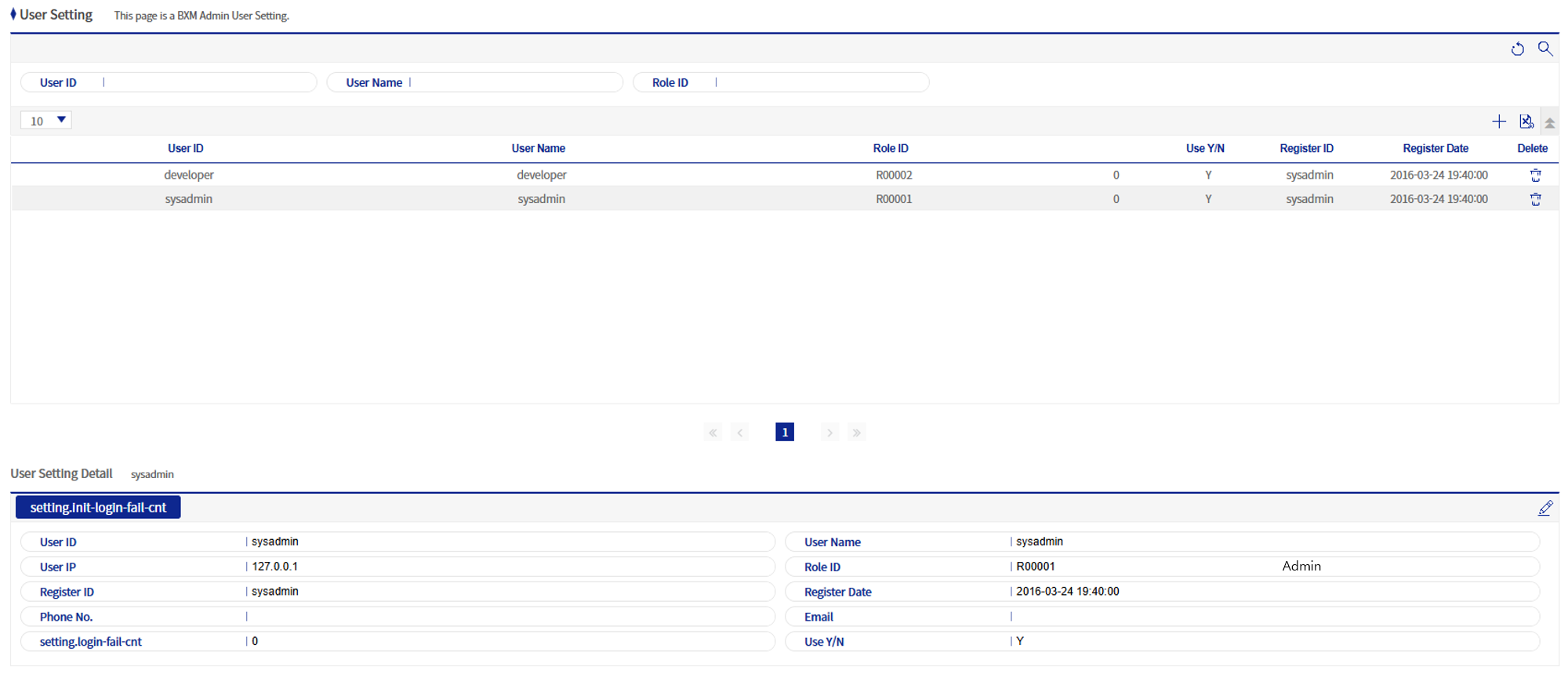This screenshot has width=1568, height=681.
Task: Go to the previous page arrow
Action: (739, 433)
